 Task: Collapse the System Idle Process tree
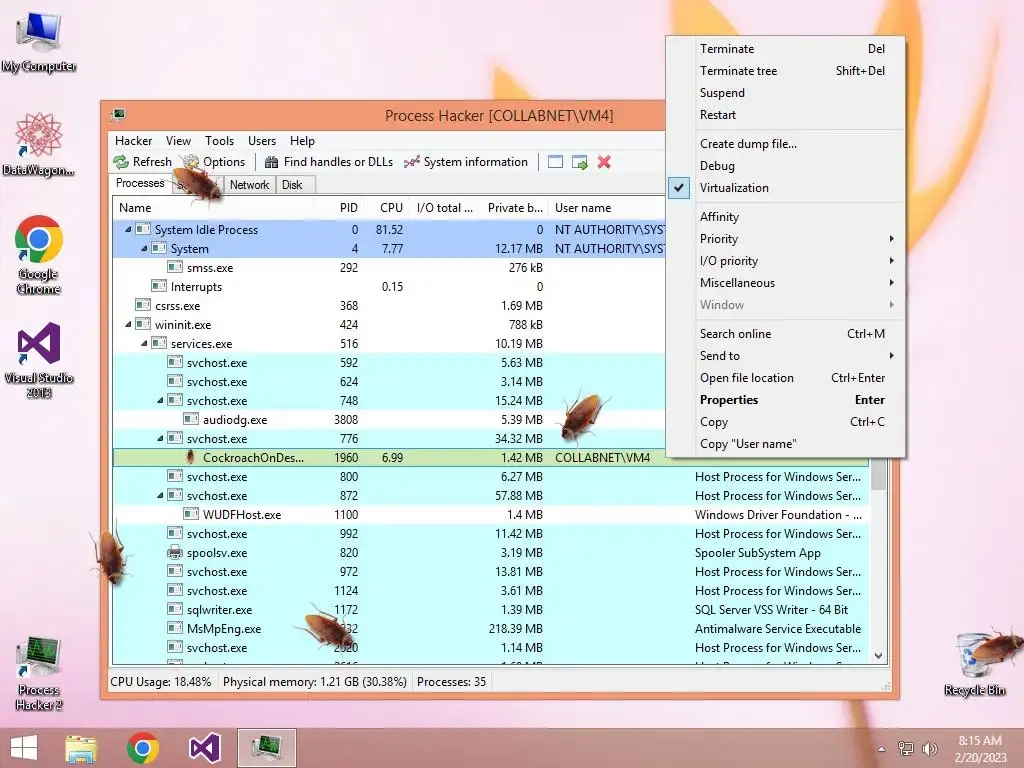click(128, 229)
